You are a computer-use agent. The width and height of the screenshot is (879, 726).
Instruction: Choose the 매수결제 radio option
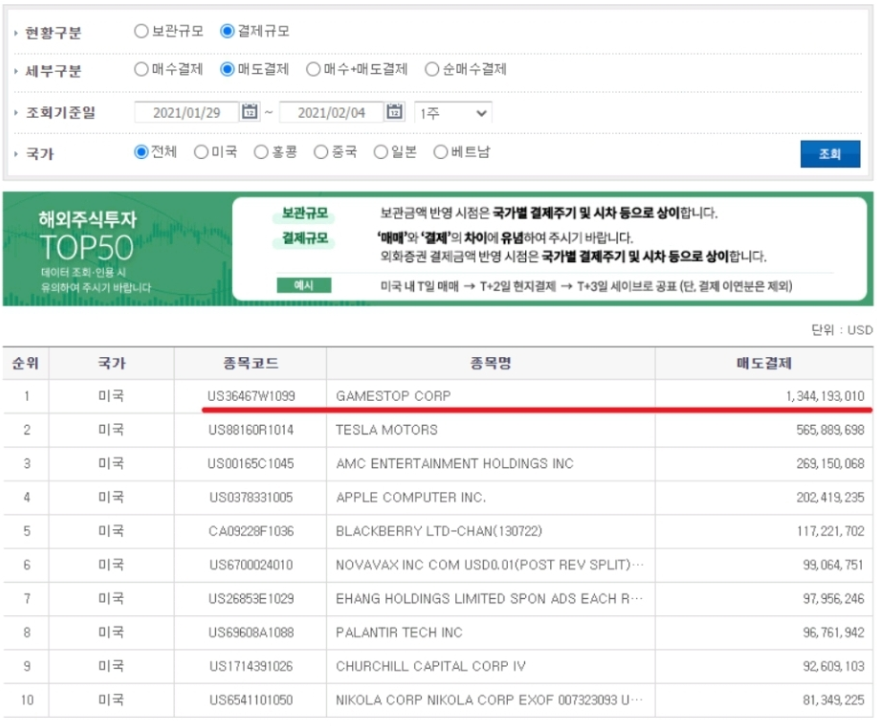[141, 69]
